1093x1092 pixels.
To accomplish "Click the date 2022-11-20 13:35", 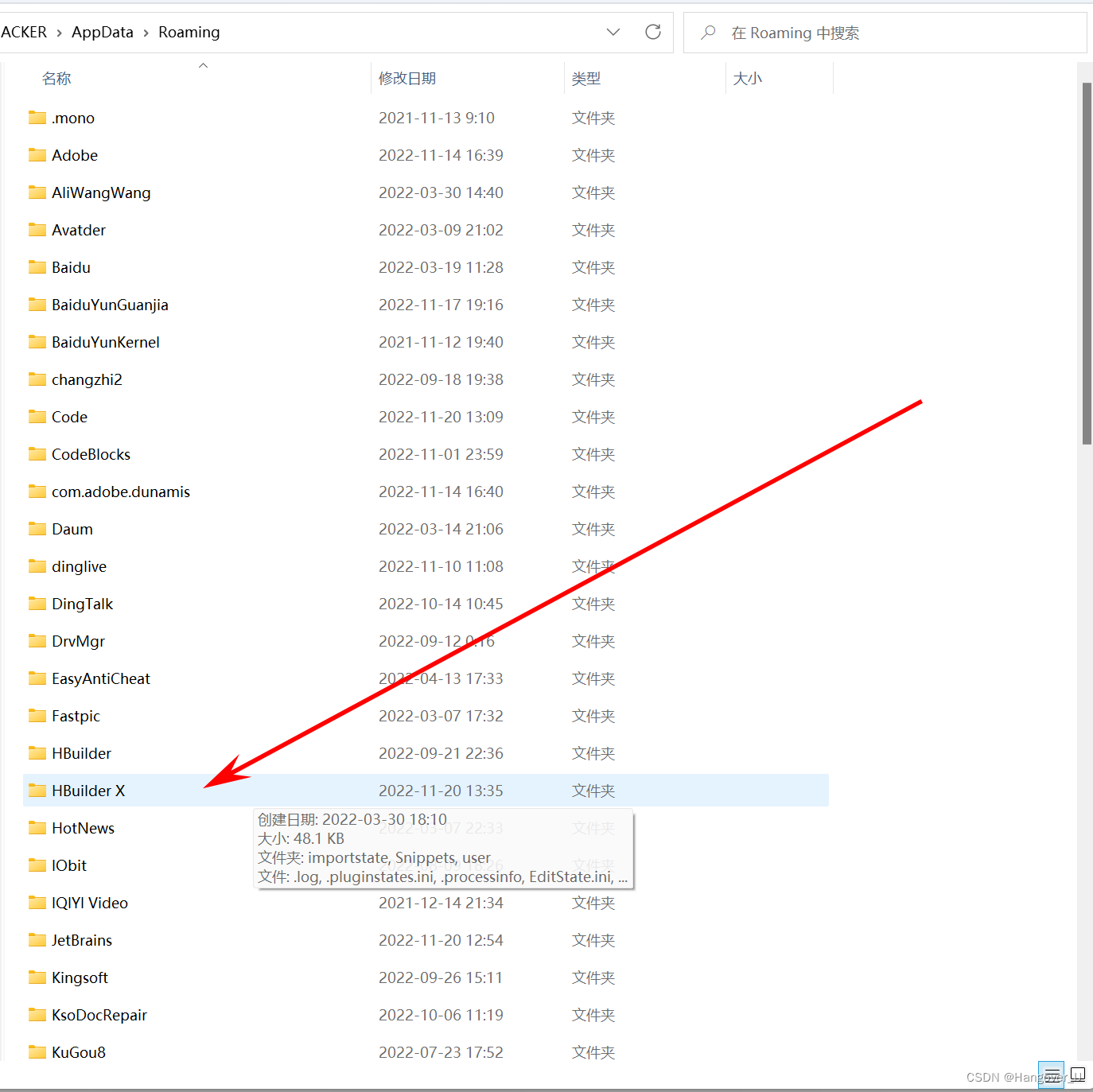I will (x=441, y=791).
